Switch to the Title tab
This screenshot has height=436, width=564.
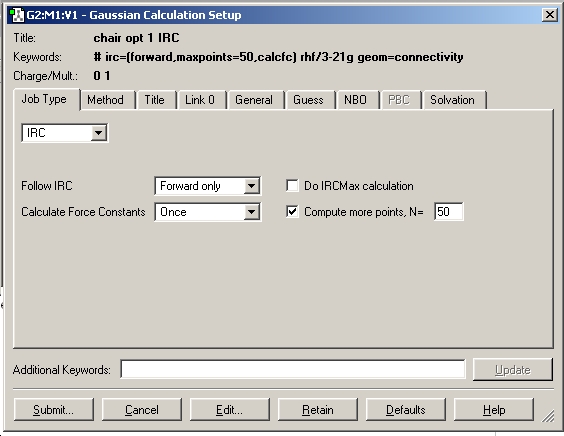[x=156, y=100]
